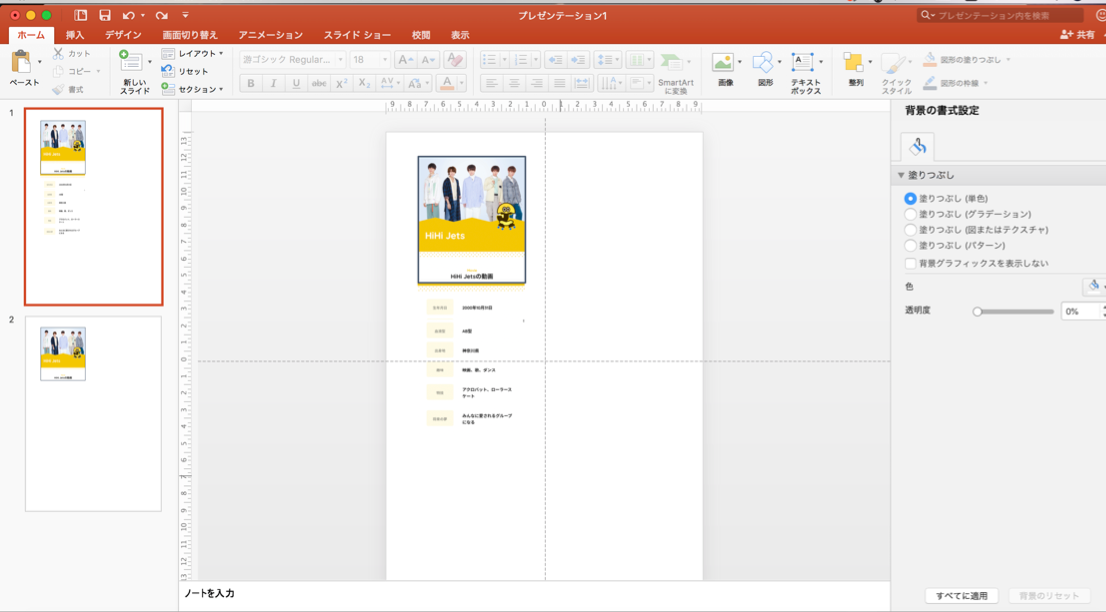Apply strikethrough formatting
This screenshot has height=612, width=1106.
[319, 83]
